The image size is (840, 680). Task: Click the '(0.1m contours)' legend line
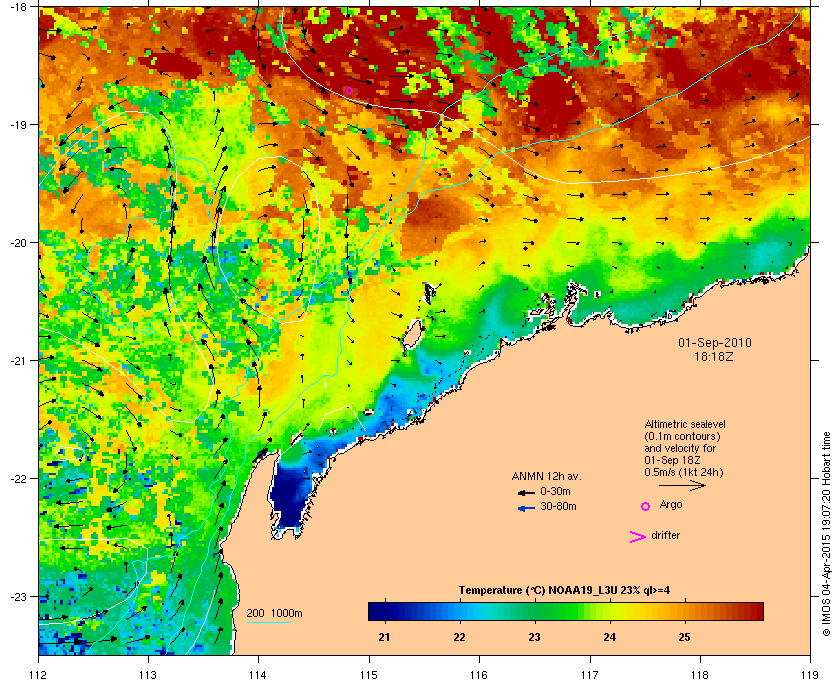[682, 436]
